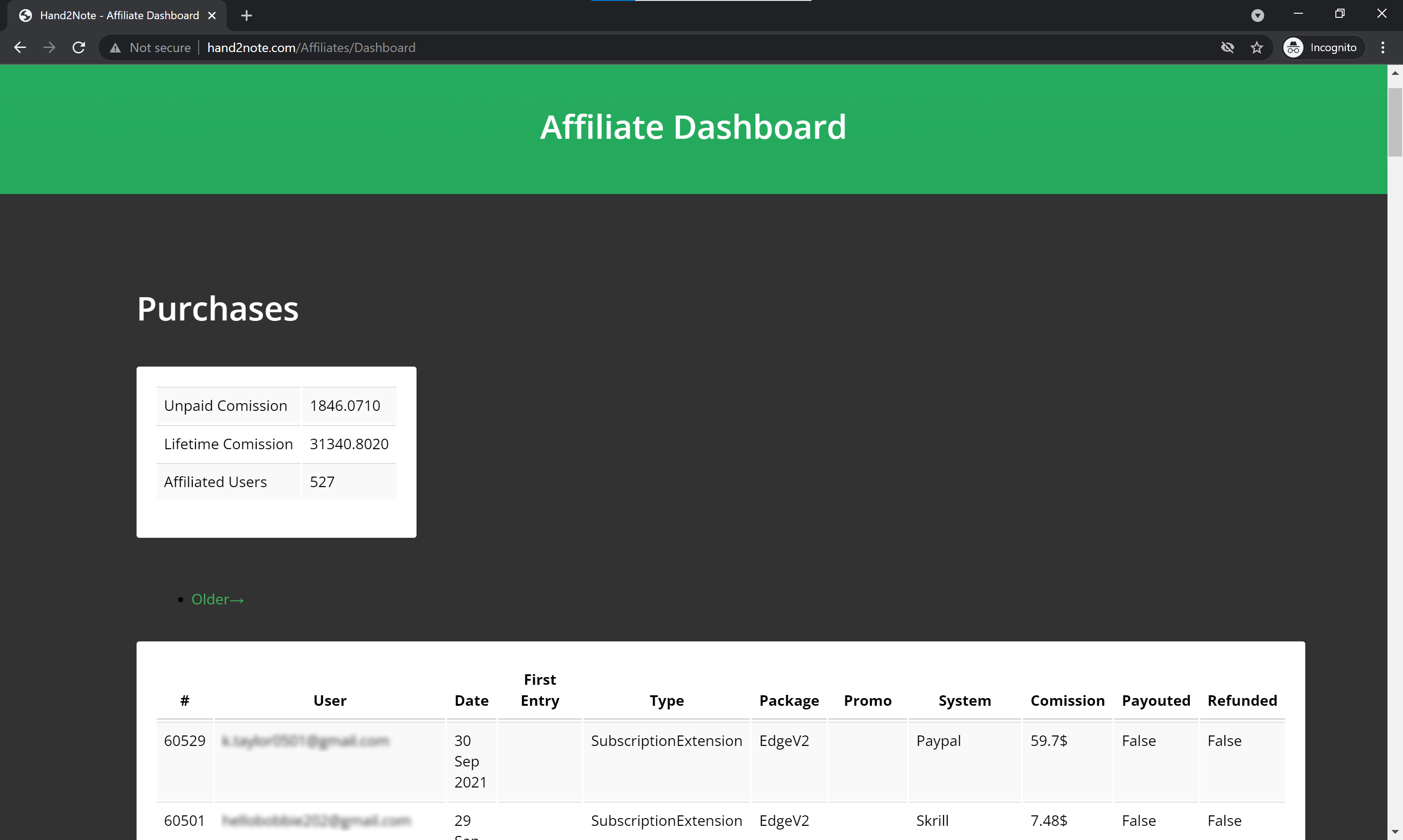Open the tab search dropdown arrow

click(x=1257, y=15)
